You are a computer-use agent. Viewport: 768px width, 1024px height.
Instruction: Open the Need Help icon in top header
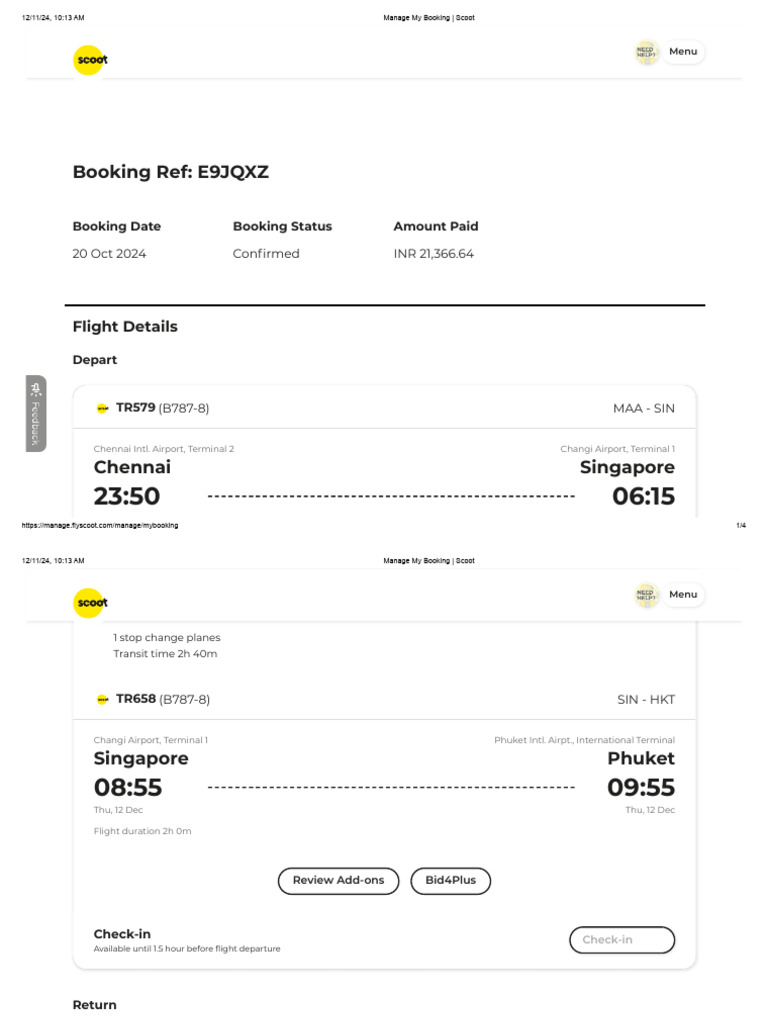pyautogui.click(x=646, y=52)
